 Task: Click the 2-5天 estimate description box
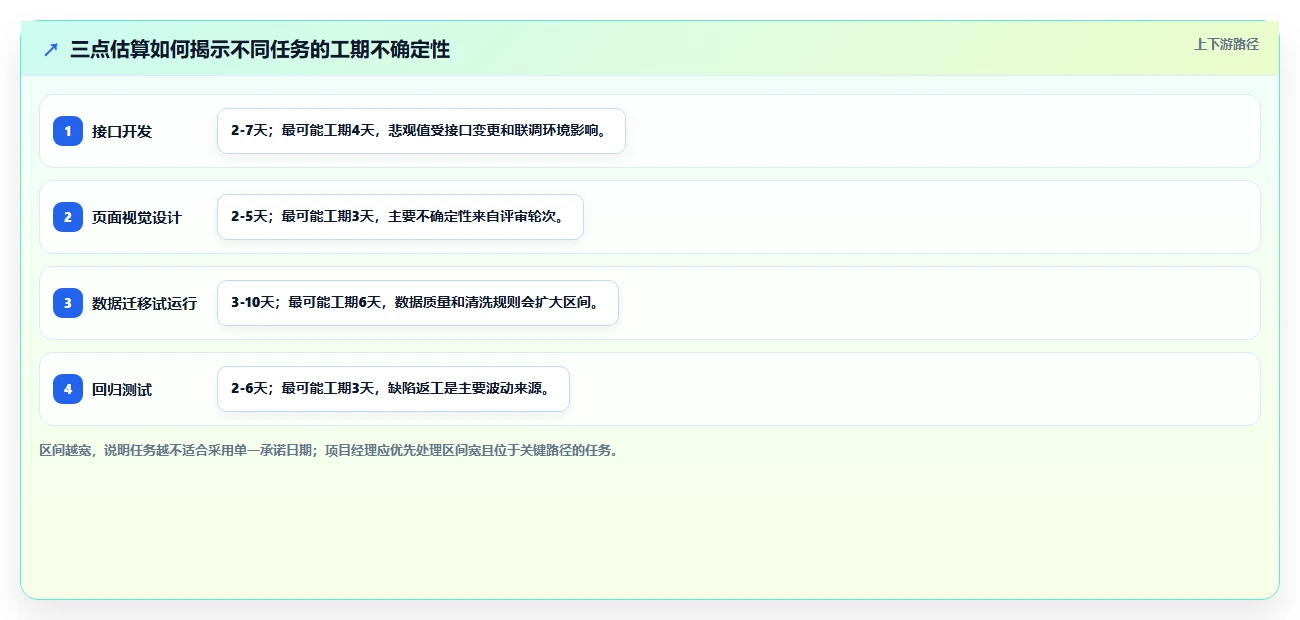400,217
